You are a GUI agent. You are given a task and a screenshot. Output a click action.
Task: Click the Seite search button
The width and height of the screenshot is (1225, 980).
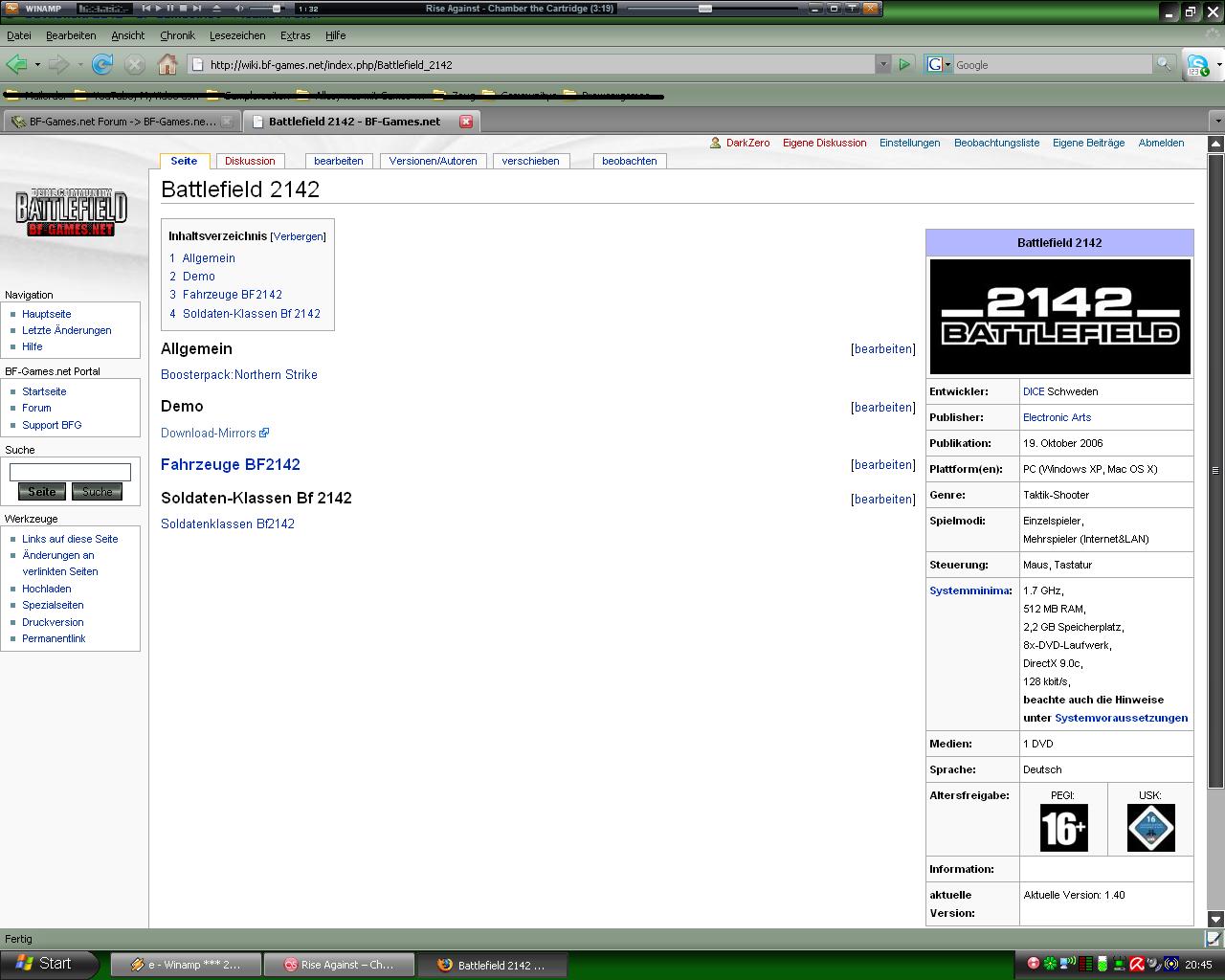click(x=42, y=491)
